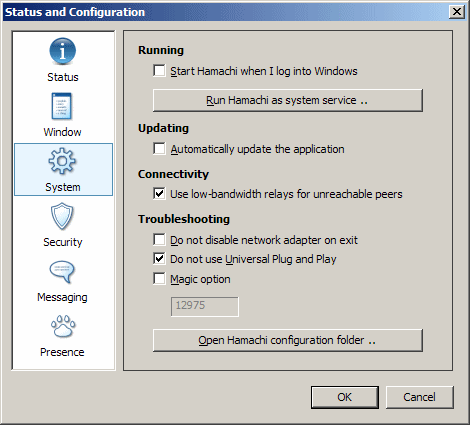The height and width of the screenshot is (425, 470).
Task: Uncheck Use low-bandwidth relays for unreachable peers
Action: point(159,194)
